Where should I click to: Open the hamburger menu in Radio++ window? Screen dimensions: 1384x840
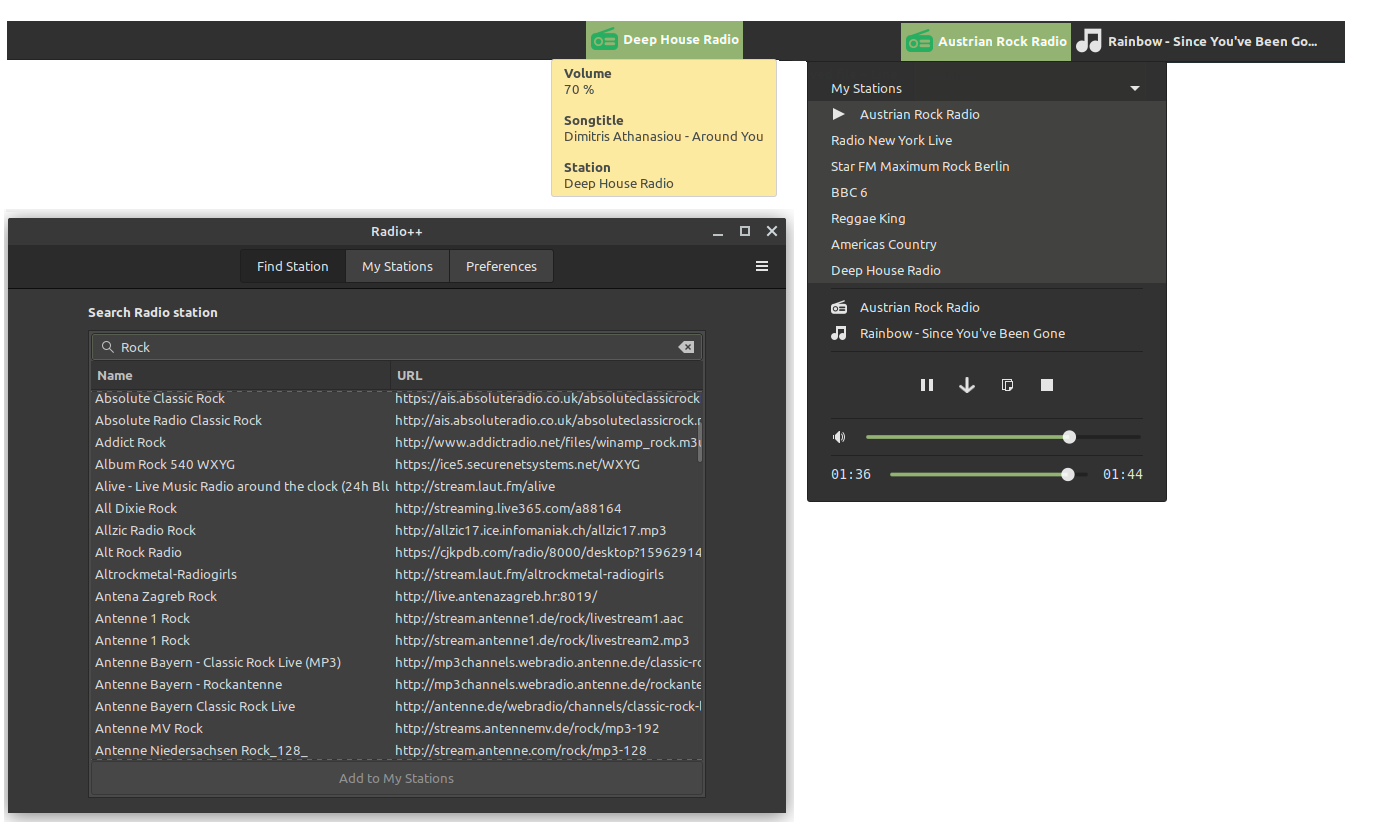762,266
